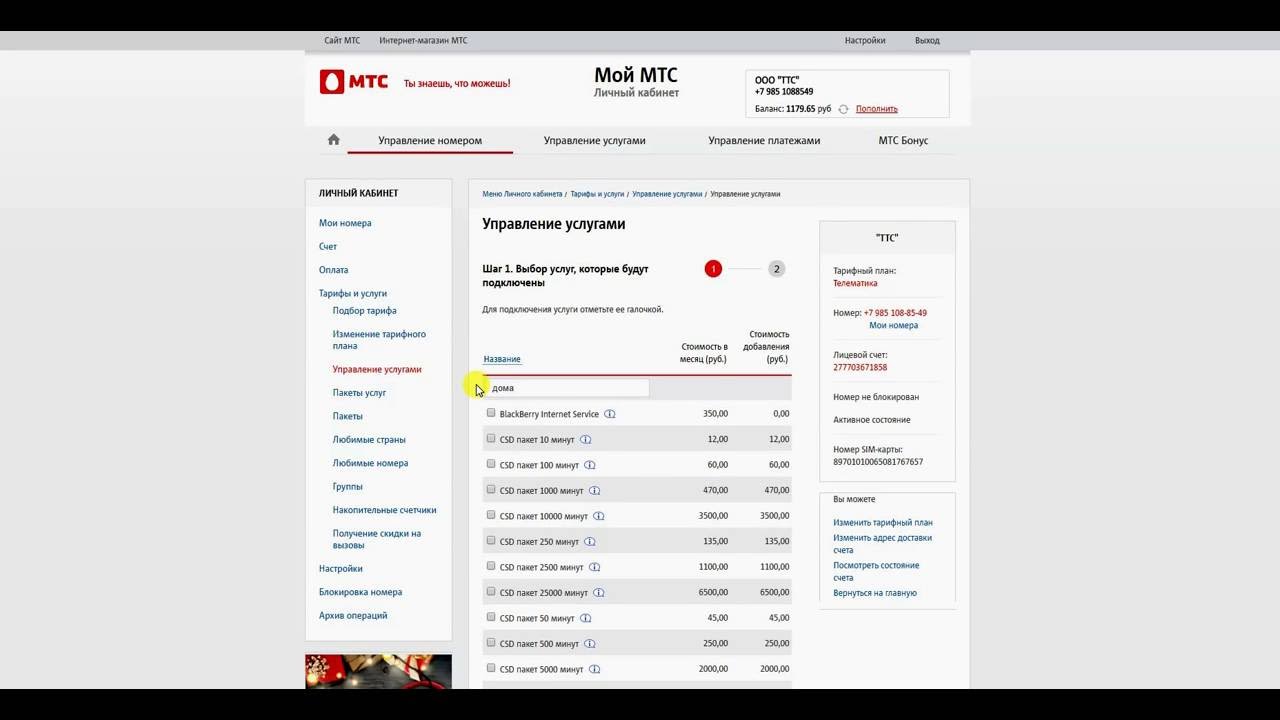The height and width of the screenshot is (720, 1280).
Task: Open Настройки in top bar
Action: coord(865,41)
